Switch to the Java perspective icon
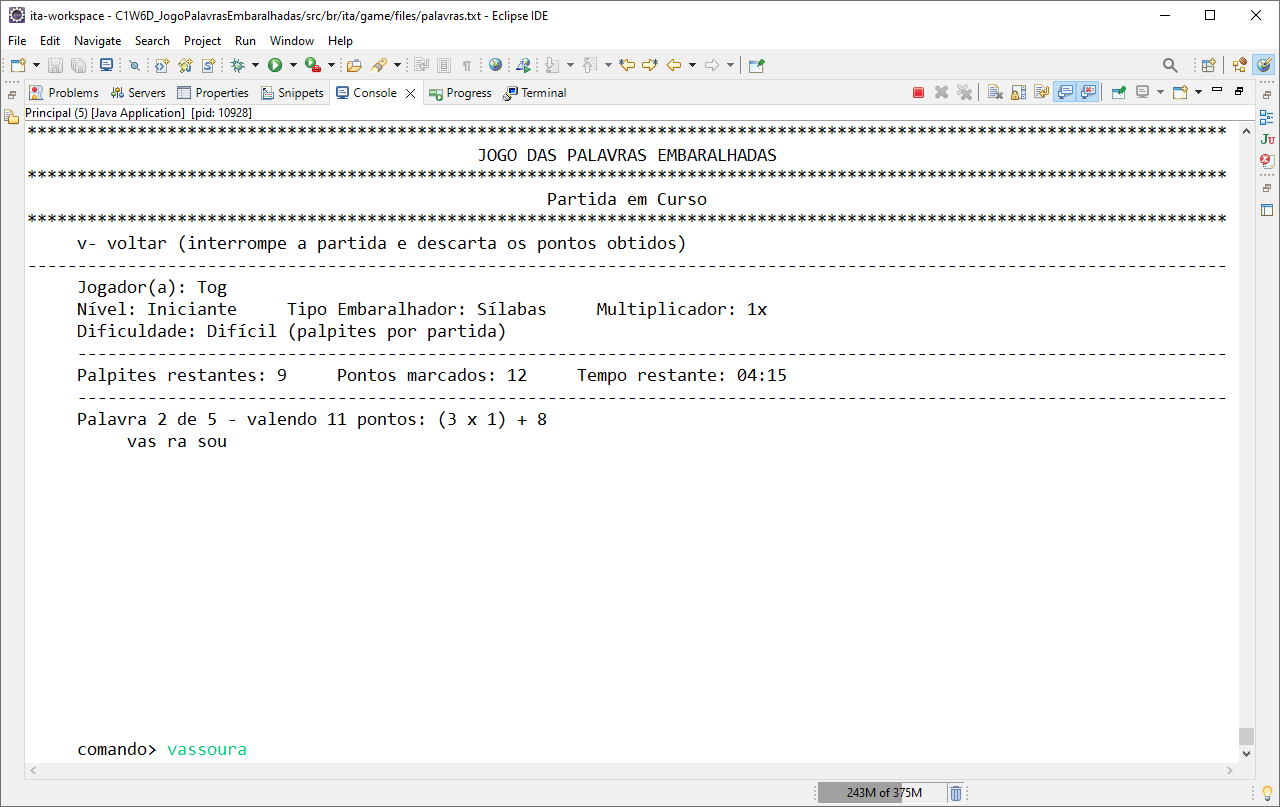Screen dimensions: 1280x807 pos(1264,65)
